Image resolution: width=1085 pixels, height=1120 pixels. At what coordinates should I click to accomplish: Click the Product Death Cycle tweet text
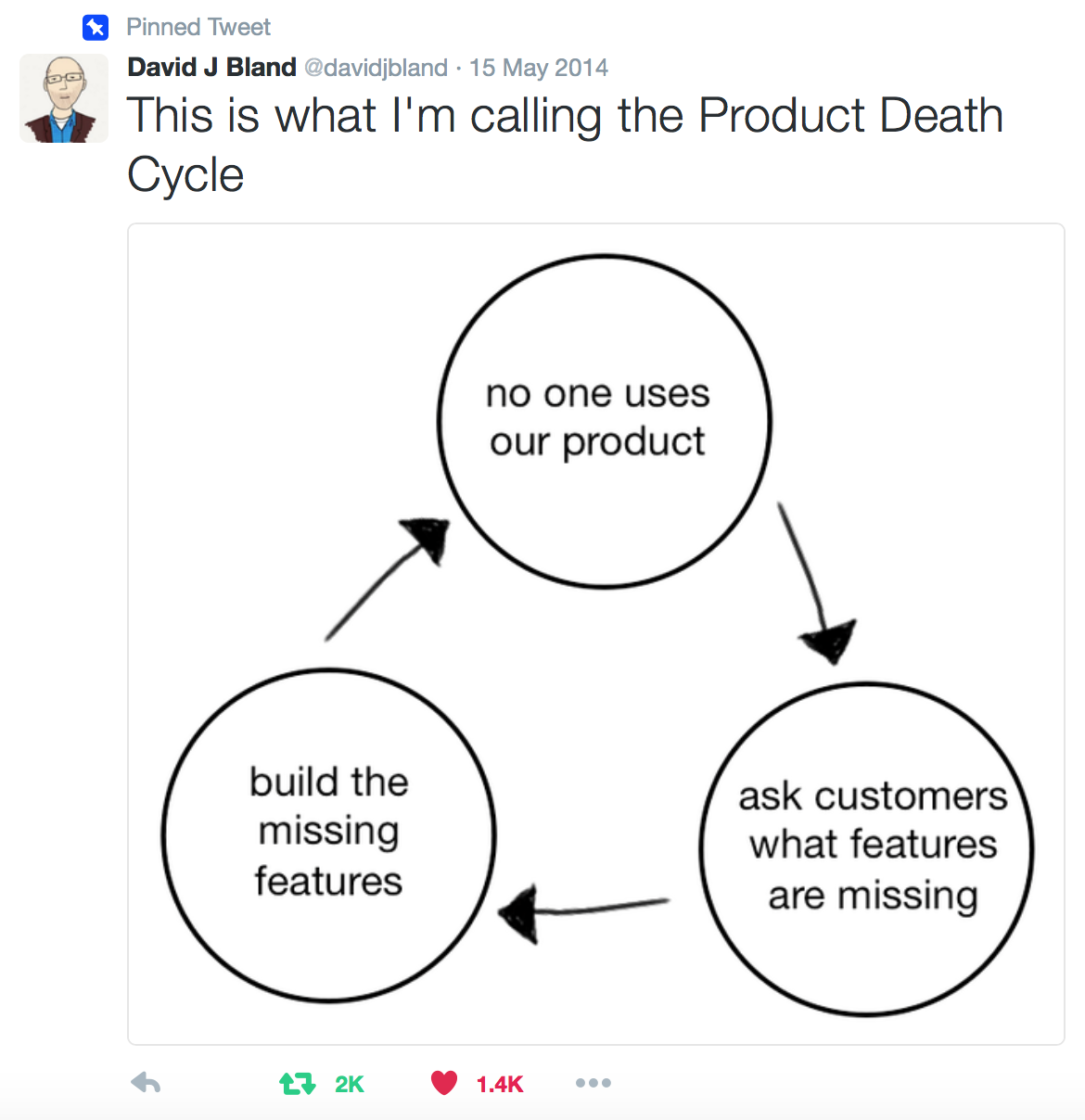point(565,145)
